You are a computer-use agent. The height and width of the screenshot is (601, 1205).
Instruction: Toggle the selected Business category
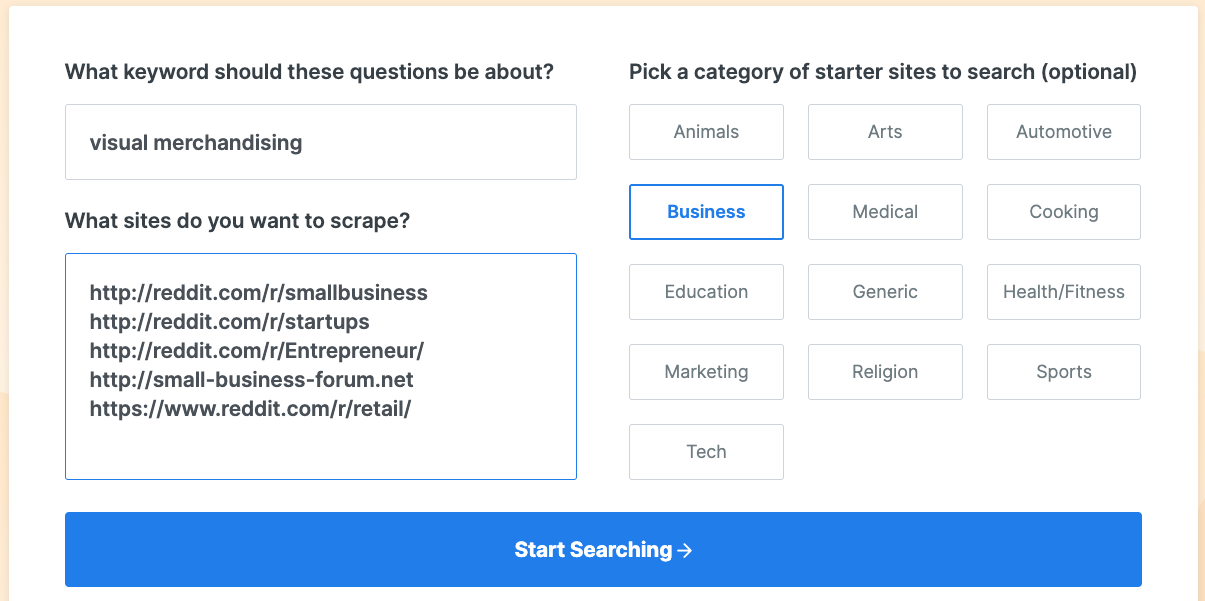click(706, 212)
